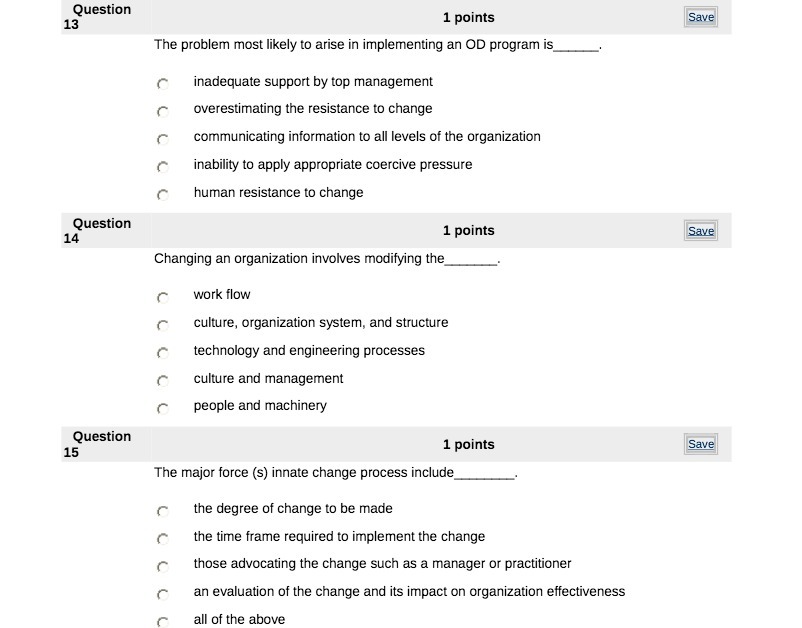
Task: Pick "those advocating the change such as a manager or practitioner"
Action: [163, 566]
